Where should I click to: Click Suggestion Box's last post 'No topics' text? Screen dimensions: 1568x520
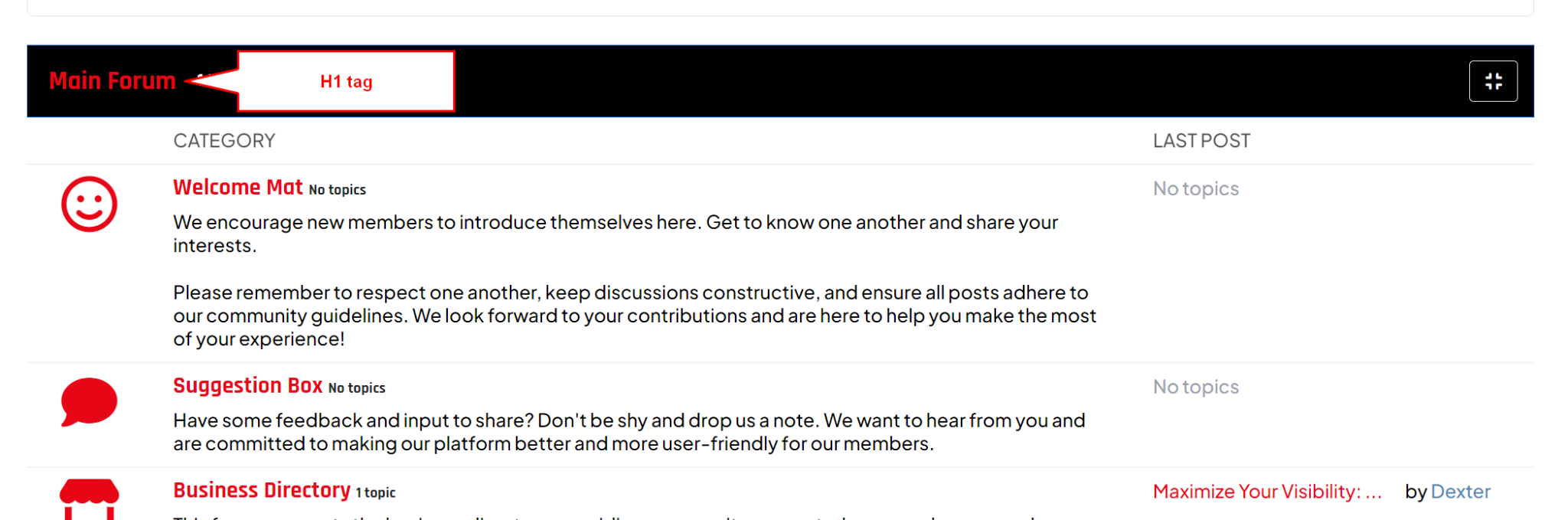[x=1196, y=388]
